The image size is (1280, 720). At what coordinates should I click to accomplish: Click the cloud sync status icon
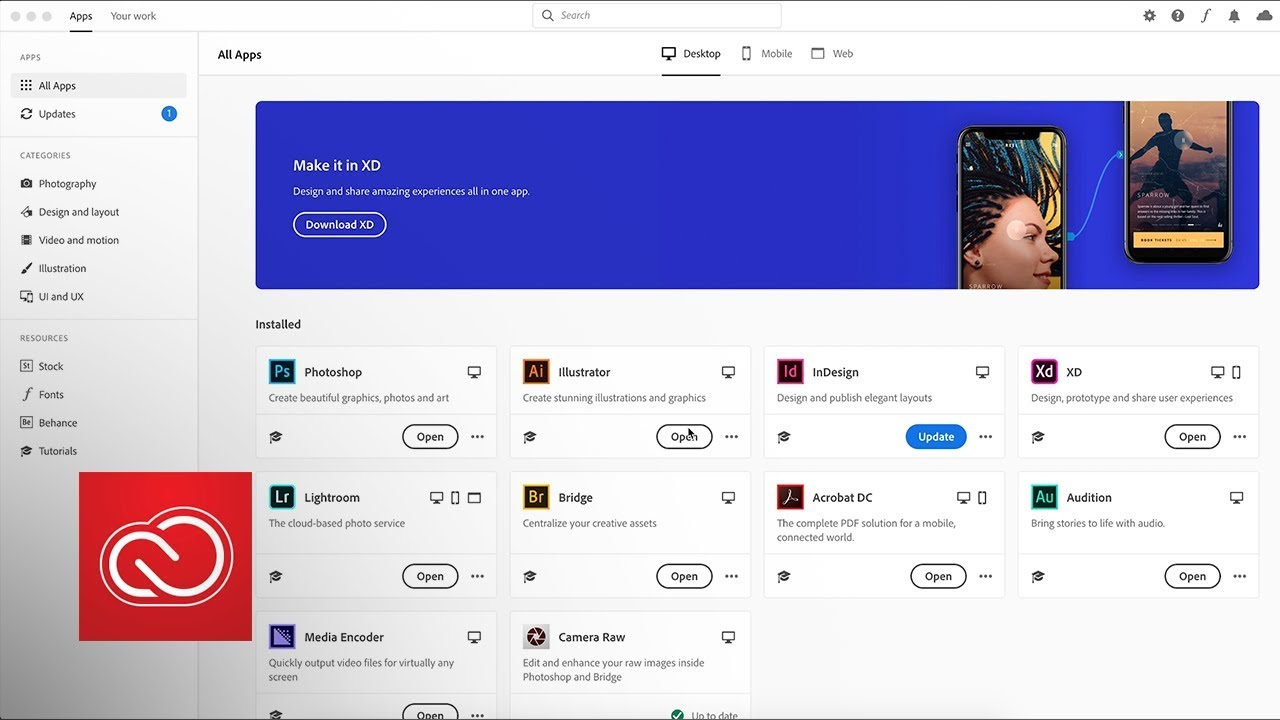pos(1263,16)
